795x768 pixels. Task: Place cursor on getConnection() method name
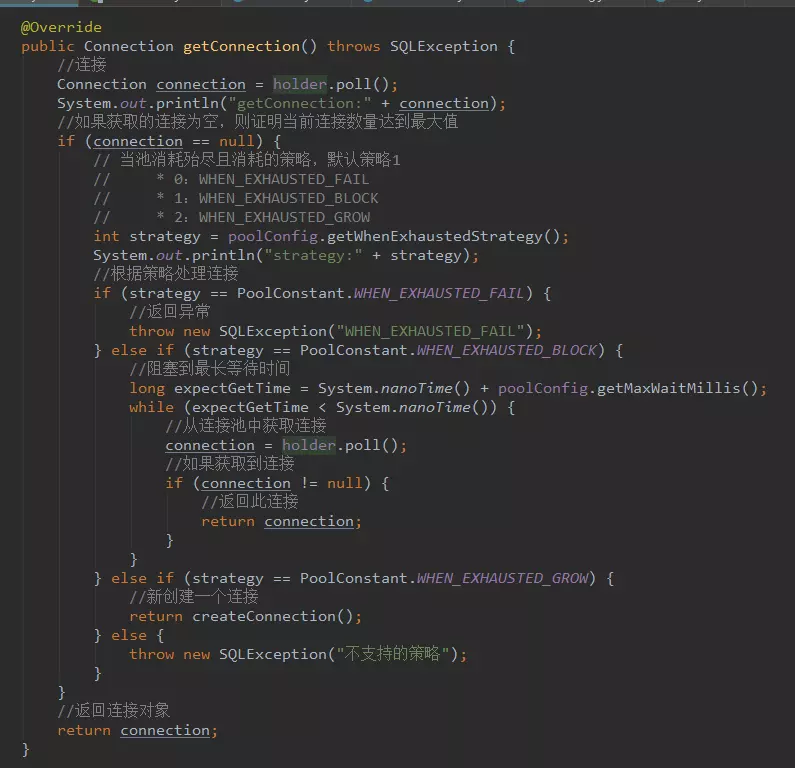241,46
